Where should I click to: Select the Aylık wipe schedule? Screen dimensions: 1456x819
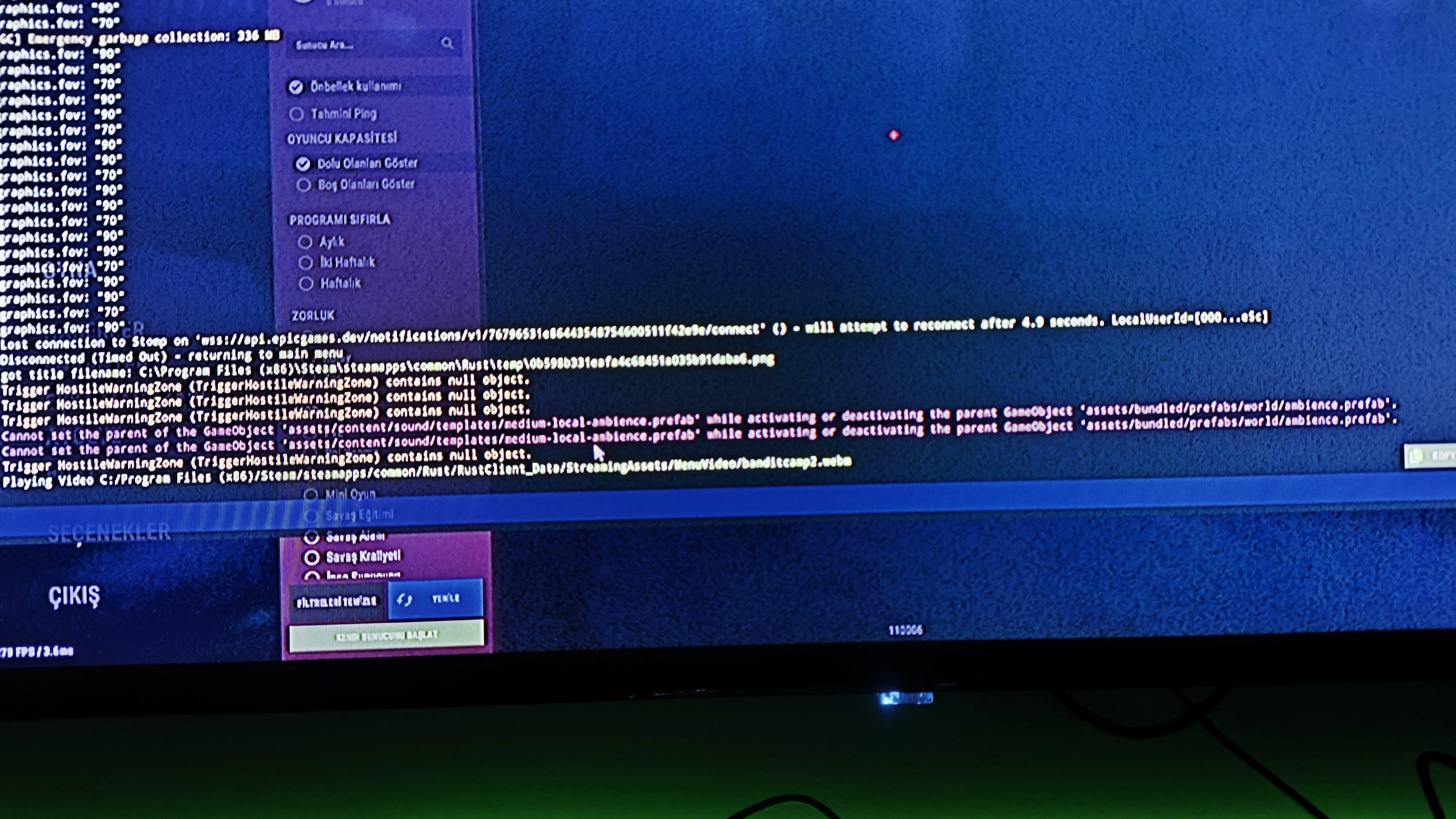pyautogui.click(x=305, y=242)
